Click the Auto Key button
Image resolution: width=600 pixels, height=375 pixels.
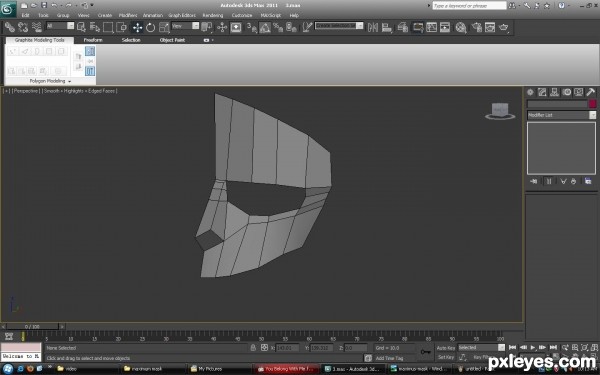[x=446, y=348]
